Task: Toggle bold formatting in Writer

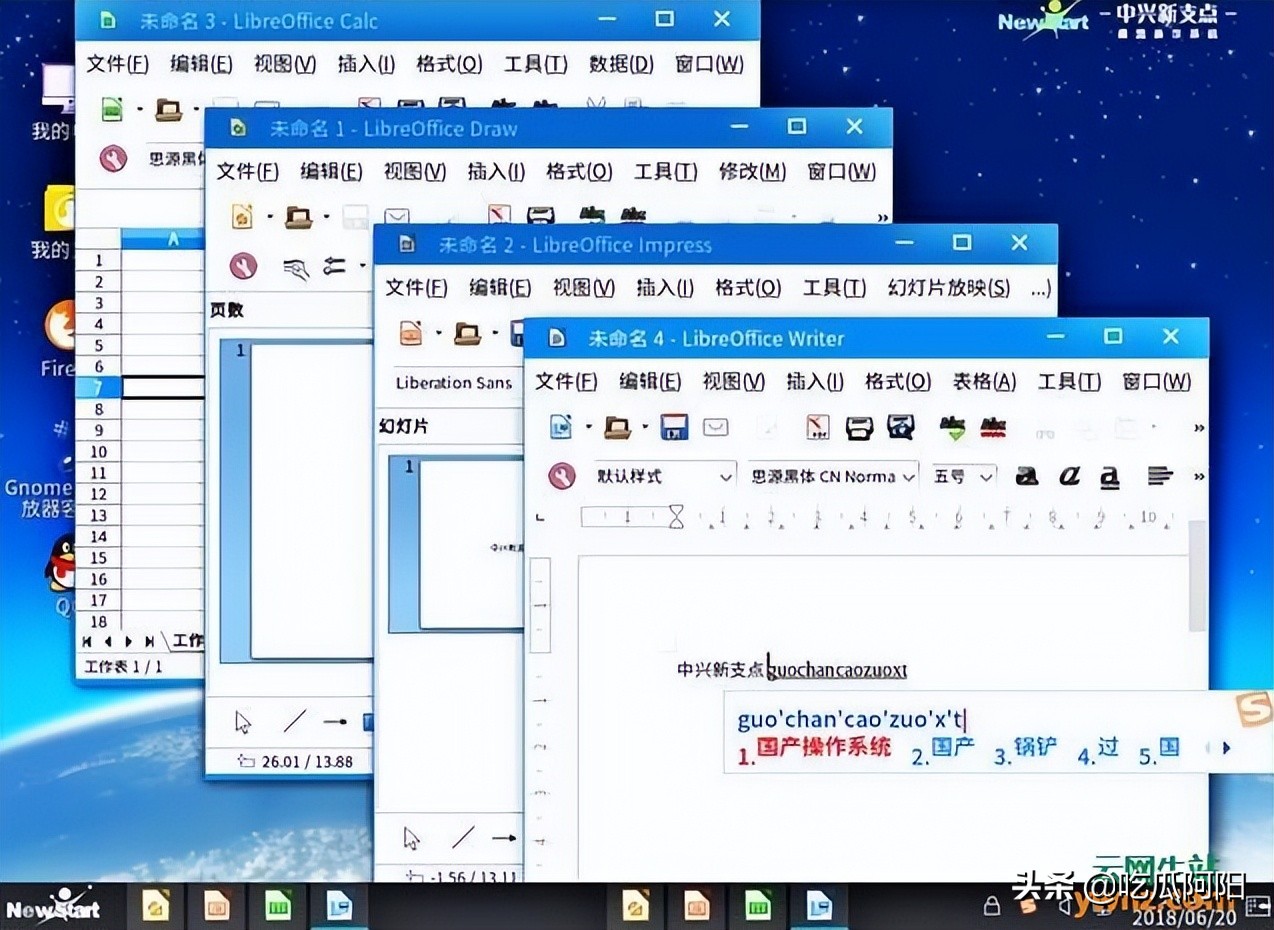Action: 1027,476
